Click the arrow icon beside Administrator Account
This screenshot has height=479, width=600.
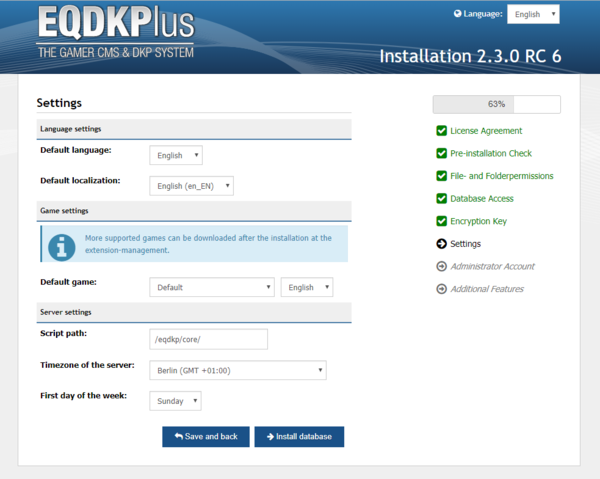click(x=441, y=266)
